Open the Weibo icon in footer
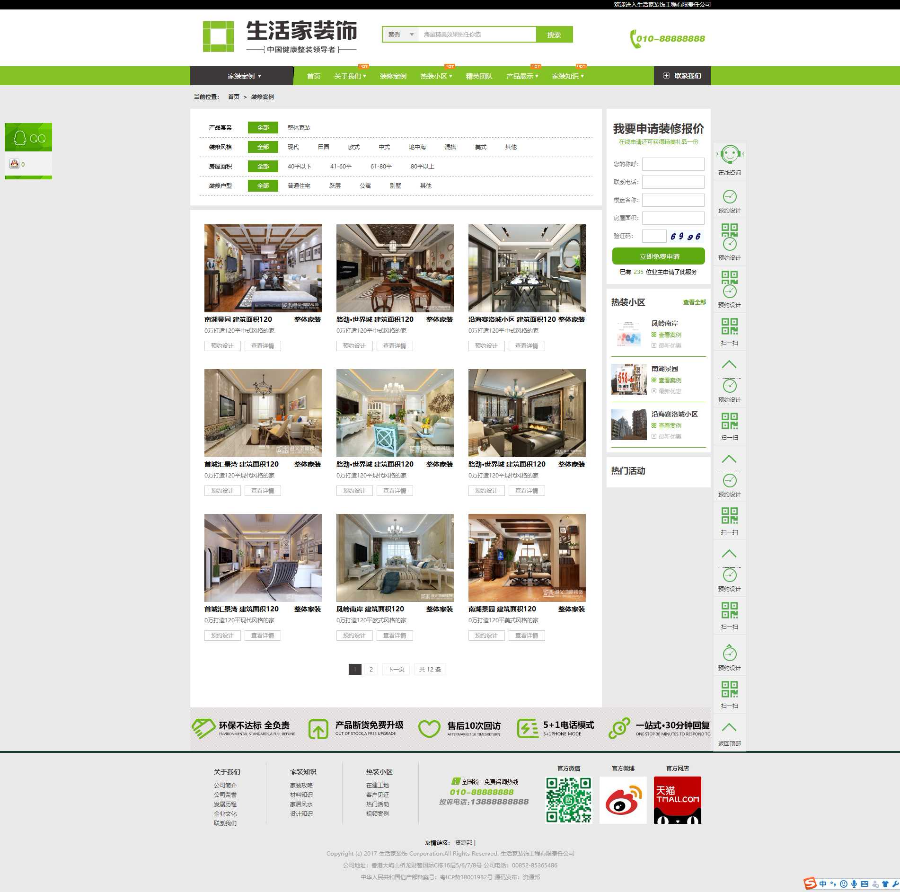Screen dimensions: 900x892 point(623,800)
